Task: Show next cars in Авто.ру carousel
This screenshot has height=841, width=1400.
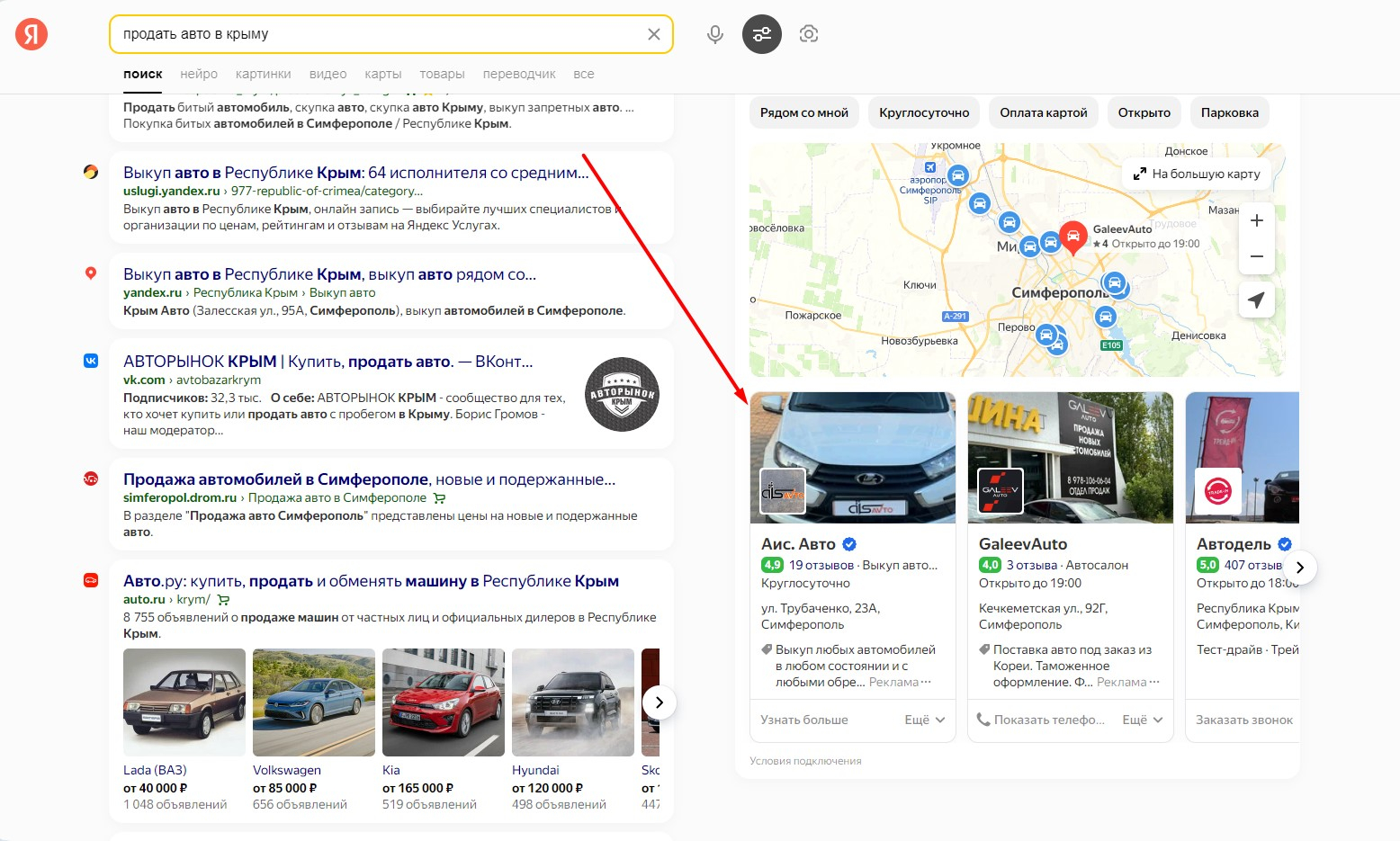Action: pyautogui.click(x=660, y=702)
